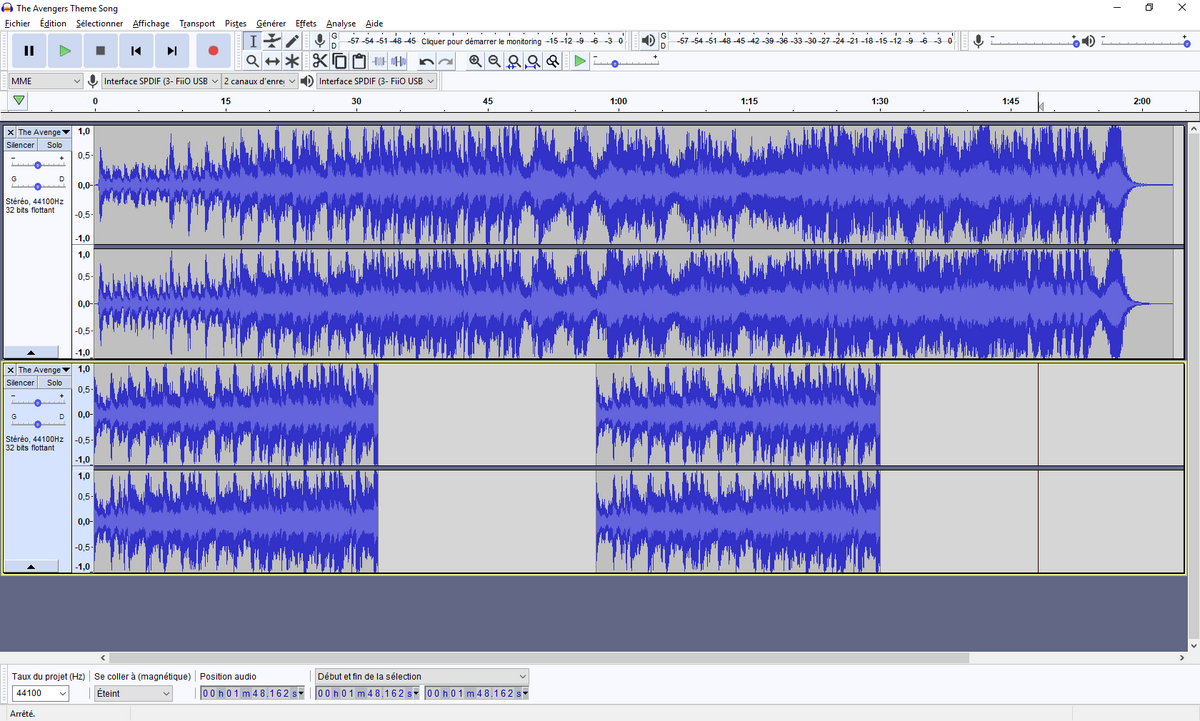
Task: Select the Time Shift tool
Action: (272, 61)
